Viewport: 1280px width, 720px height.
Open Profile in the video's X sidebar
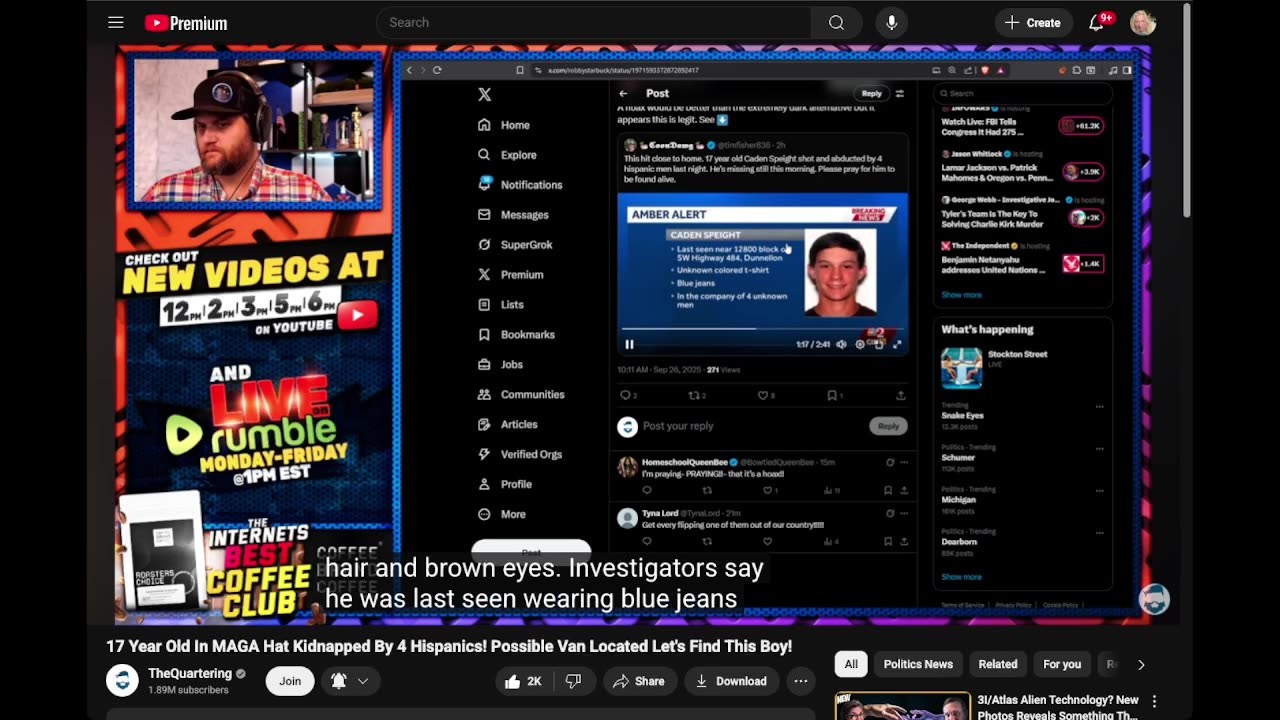click(504, 484)
